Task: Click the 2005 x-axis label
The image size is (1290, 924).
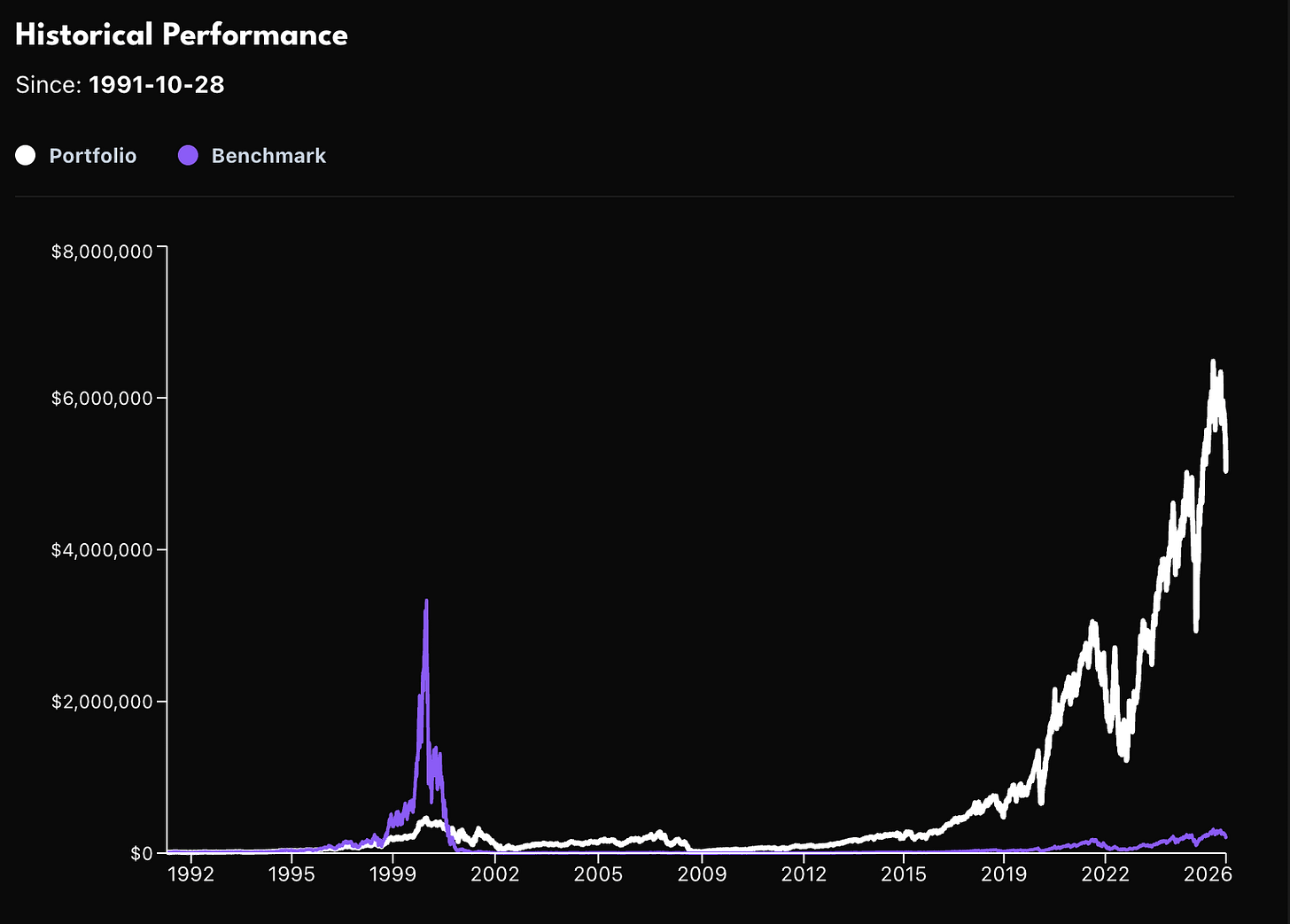Action: coord(598,874)
